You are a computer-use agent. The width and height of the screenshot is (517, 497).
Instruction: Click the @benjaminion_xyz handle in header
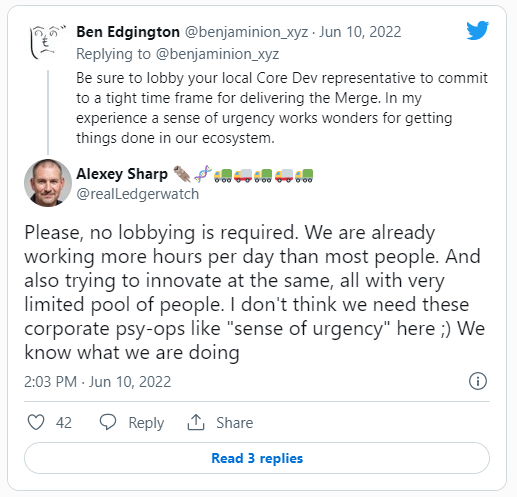[246, 32]
